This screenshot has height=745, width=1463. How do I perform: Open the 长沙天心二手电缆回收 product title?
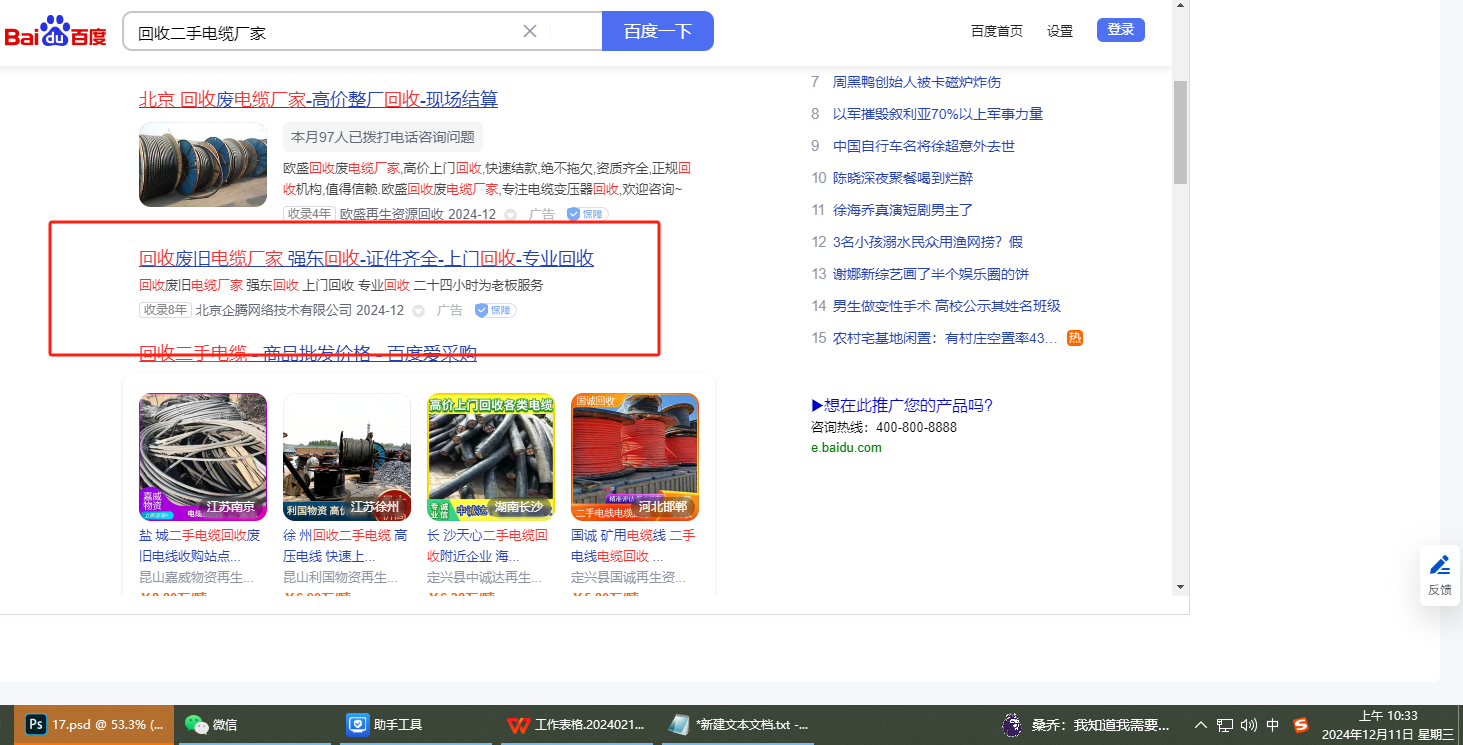pos(488,545)
